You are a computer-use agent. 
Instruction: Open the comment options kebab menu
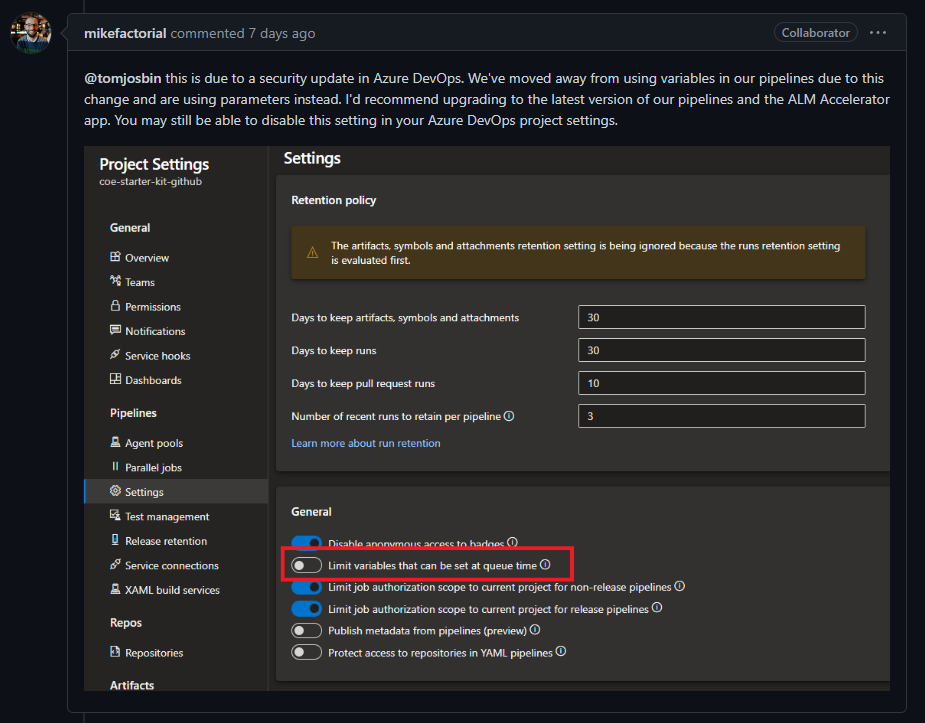point(878,33)
